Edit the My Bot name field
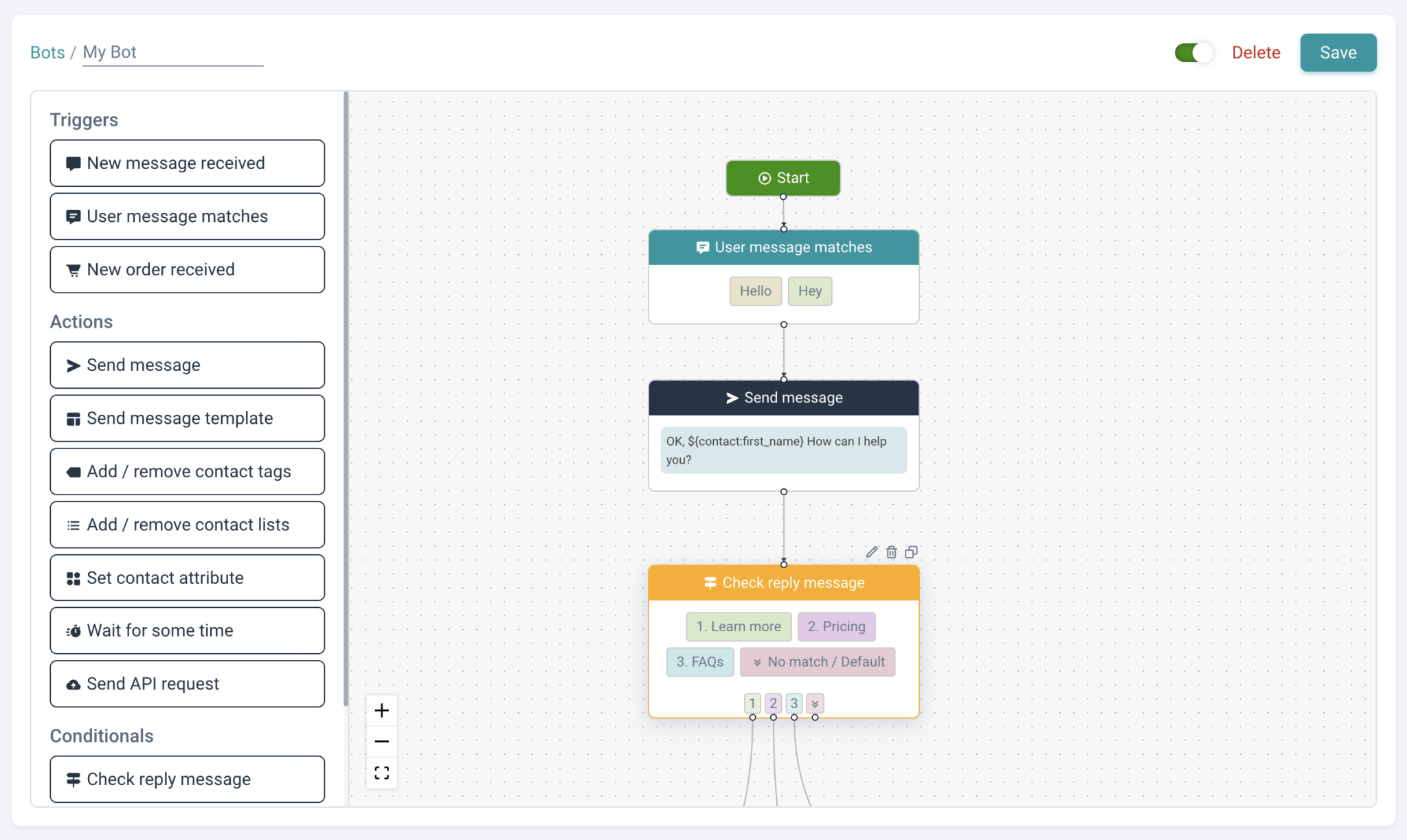Screen dimensions: 1407x840 click(172, 52)
